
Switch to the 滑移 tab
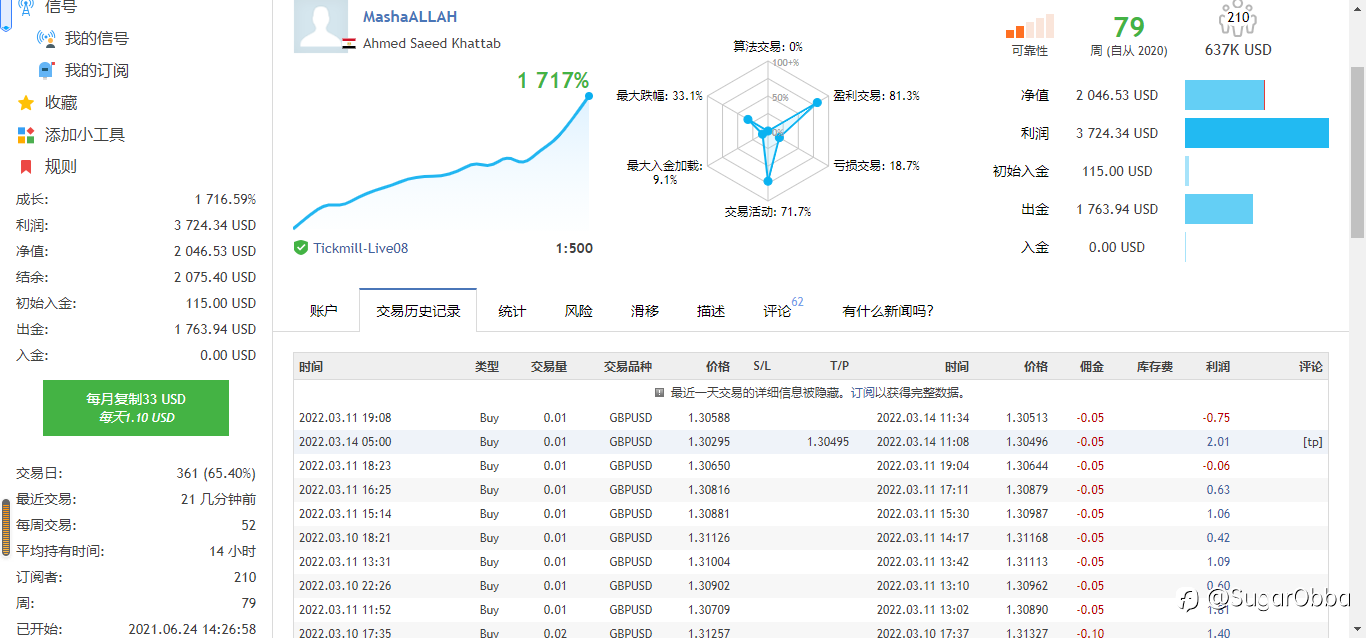pos(645,311)
